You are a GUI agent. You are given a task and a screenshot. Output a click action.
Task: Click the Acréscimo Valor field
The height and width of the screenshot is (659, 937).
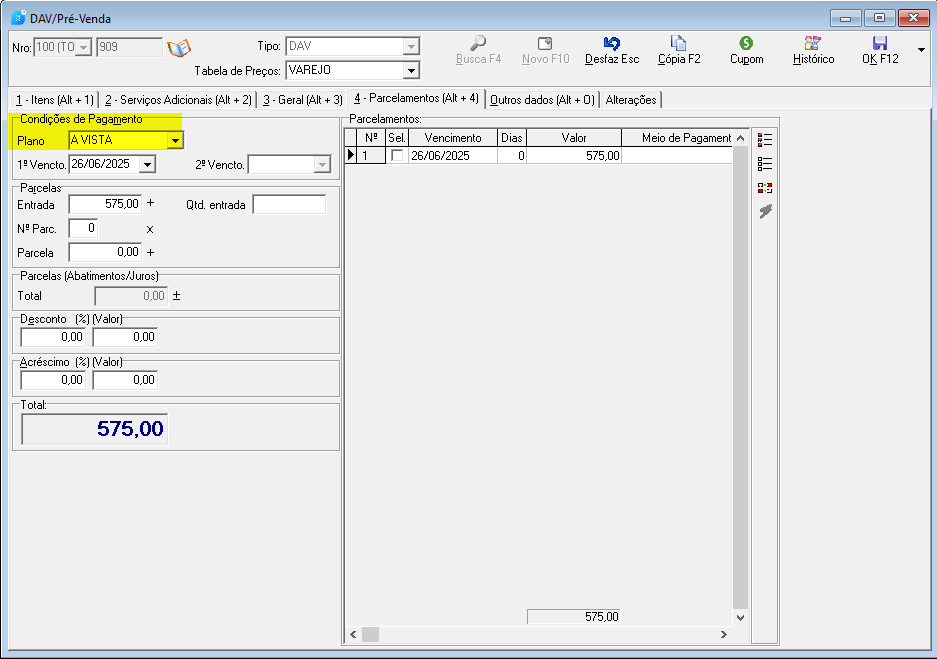(x=125, y=380)
